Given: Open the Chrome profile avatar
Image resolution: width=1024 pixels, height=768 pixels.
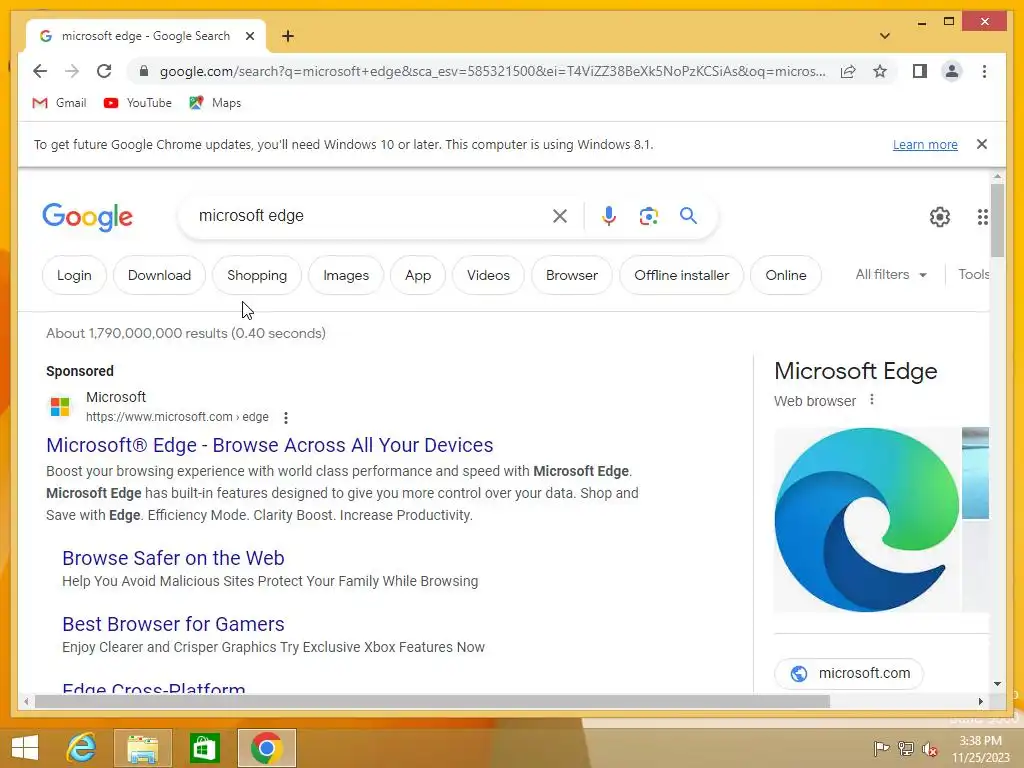Looking at the screenshot, I should 952,71.
